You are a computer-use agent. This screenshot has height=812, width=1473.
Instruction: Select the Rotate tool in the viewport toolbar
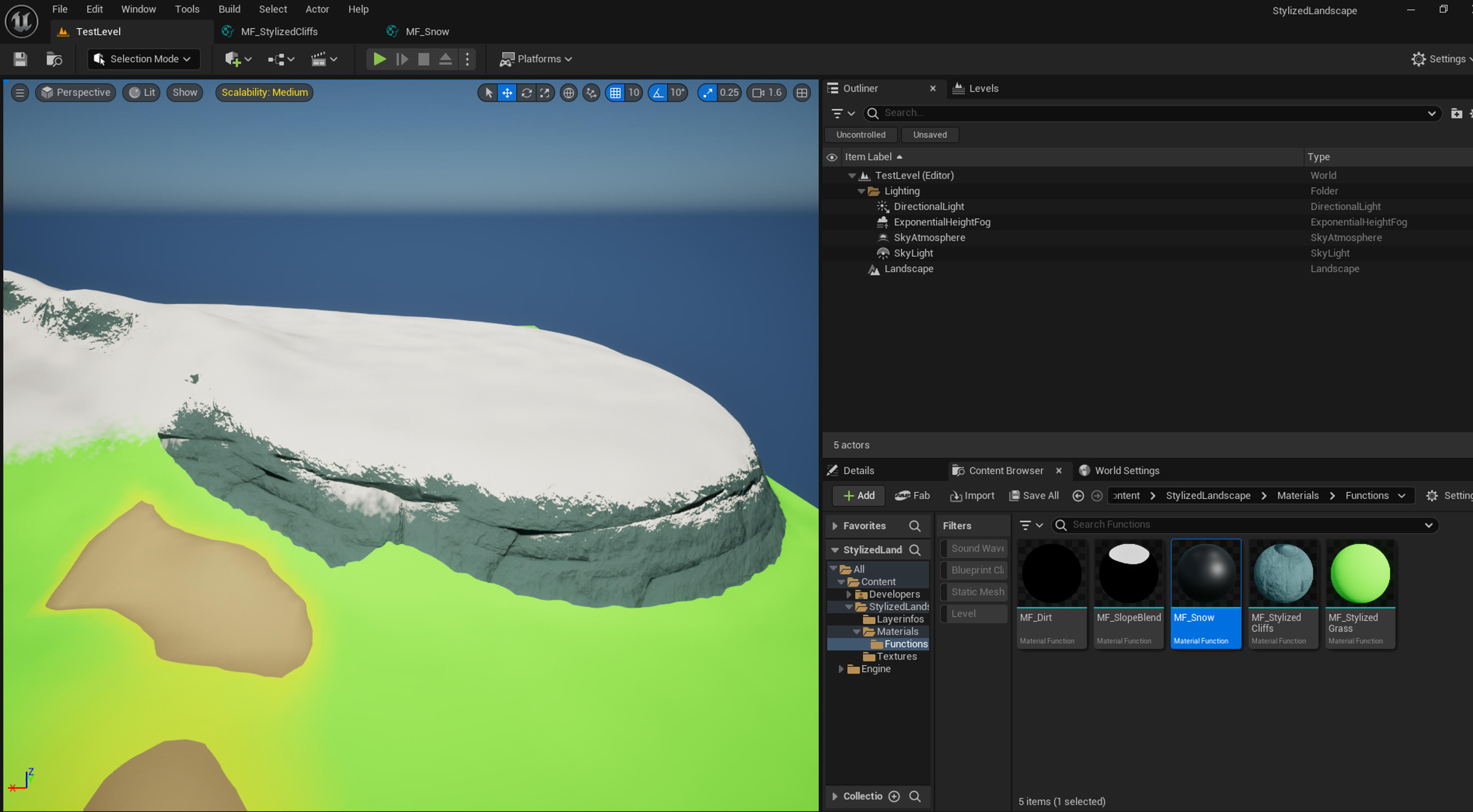526,92
